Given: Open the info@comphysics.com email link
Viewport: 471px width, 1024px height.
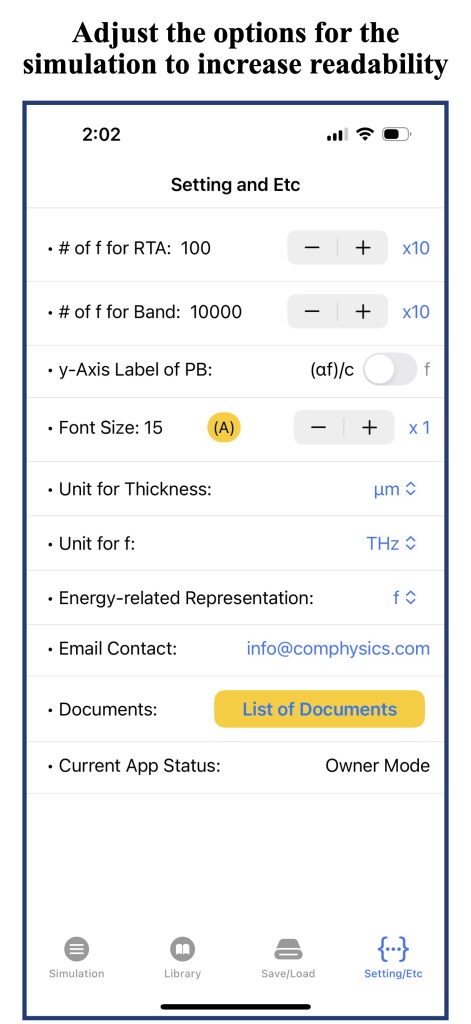Looking at the screenshot, I should click(338, 648).
